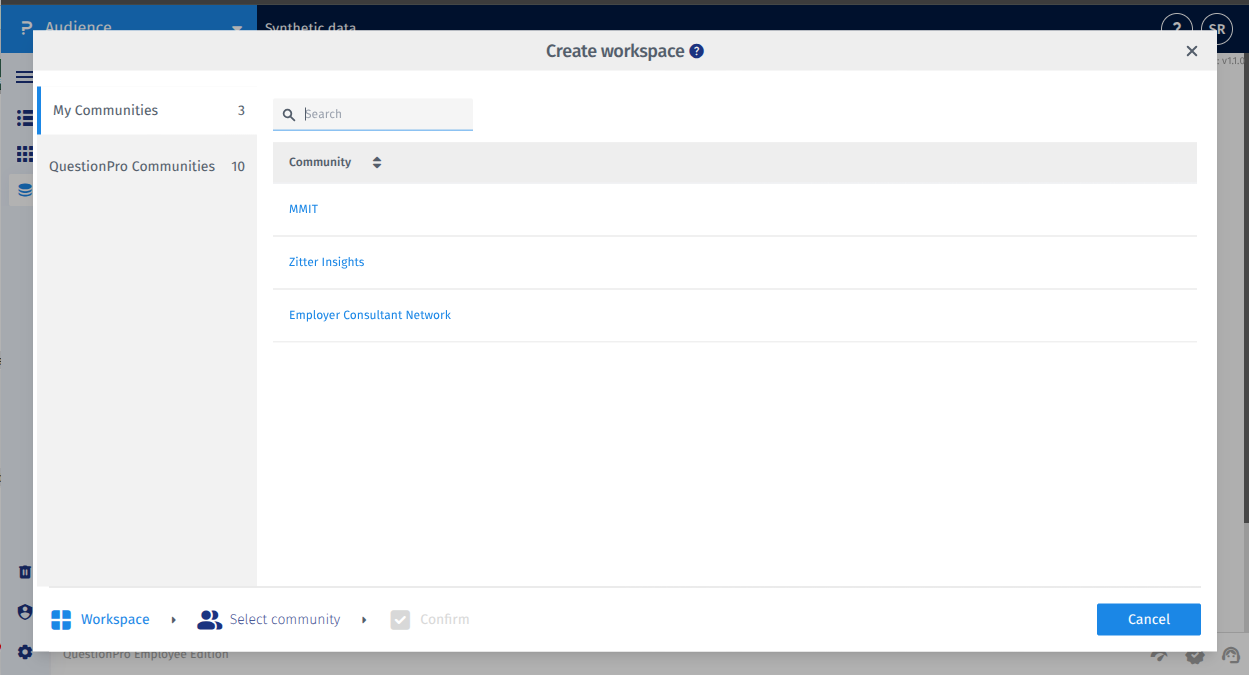The image size is (1249, 675).
Task: Open the apps grid icon in sidebar
Action: [x=25, y=153]
